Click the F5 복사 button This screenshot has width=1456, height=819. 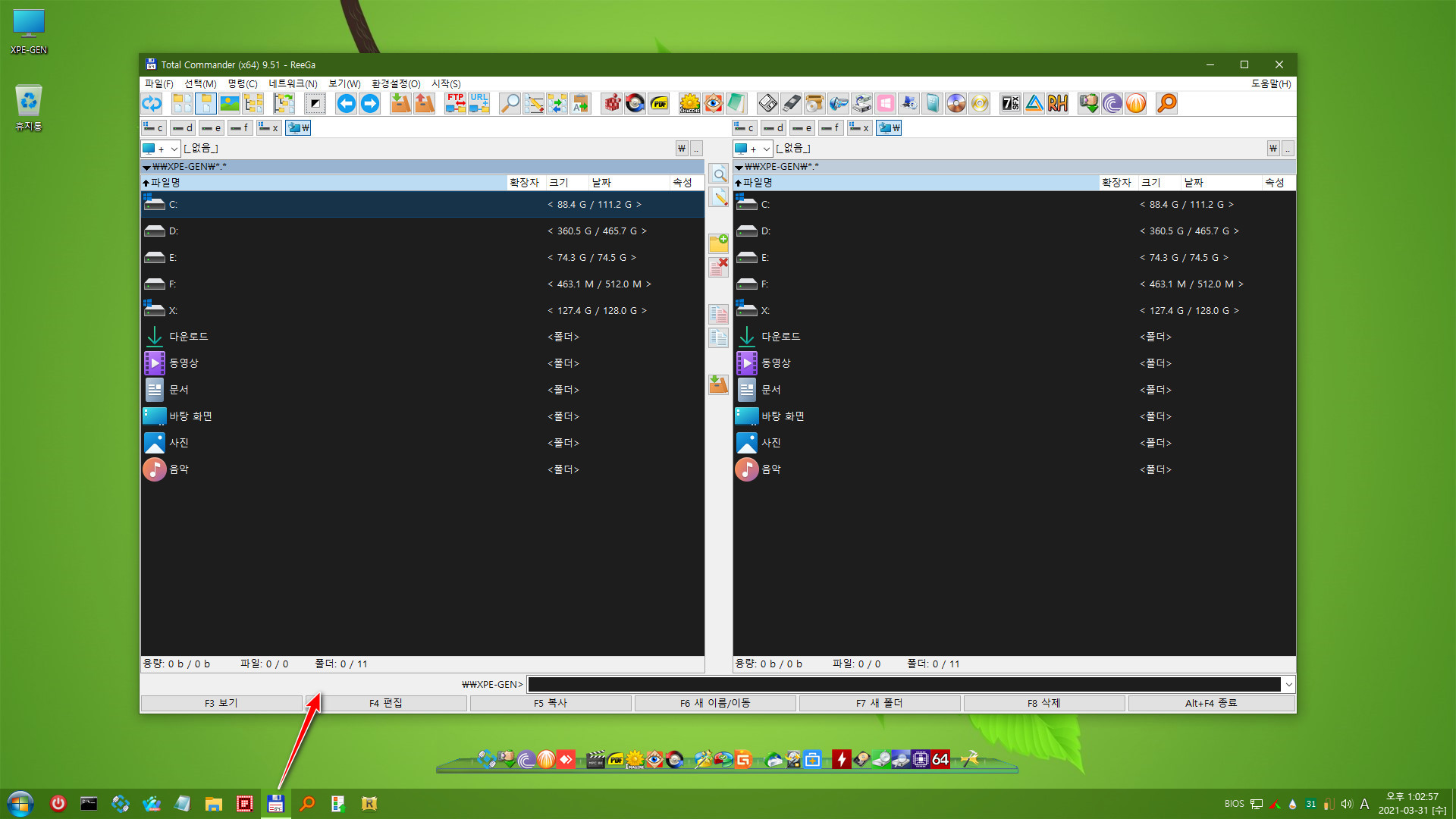click(x=551, y=703)
